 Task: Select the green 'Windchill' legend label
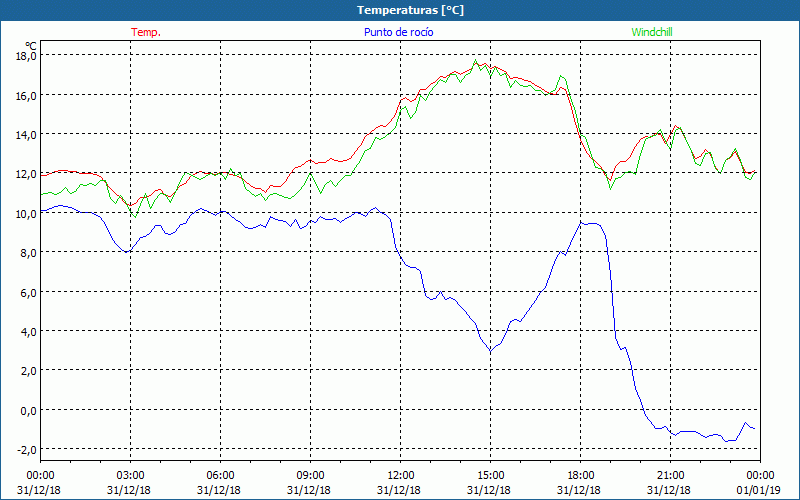(652, 32)
